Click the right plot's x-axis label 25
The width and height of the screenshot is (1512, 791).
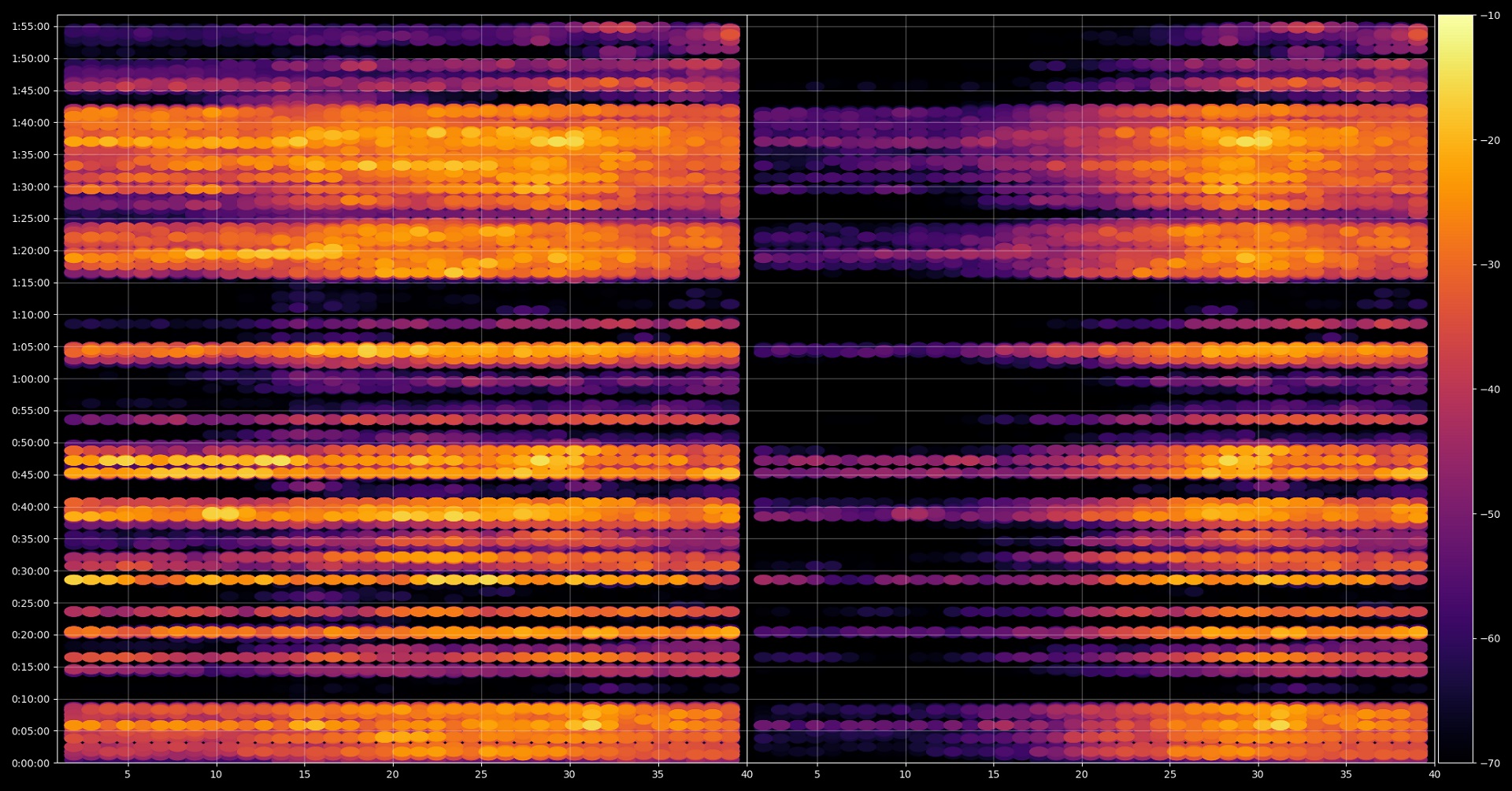click(1170, 774)
